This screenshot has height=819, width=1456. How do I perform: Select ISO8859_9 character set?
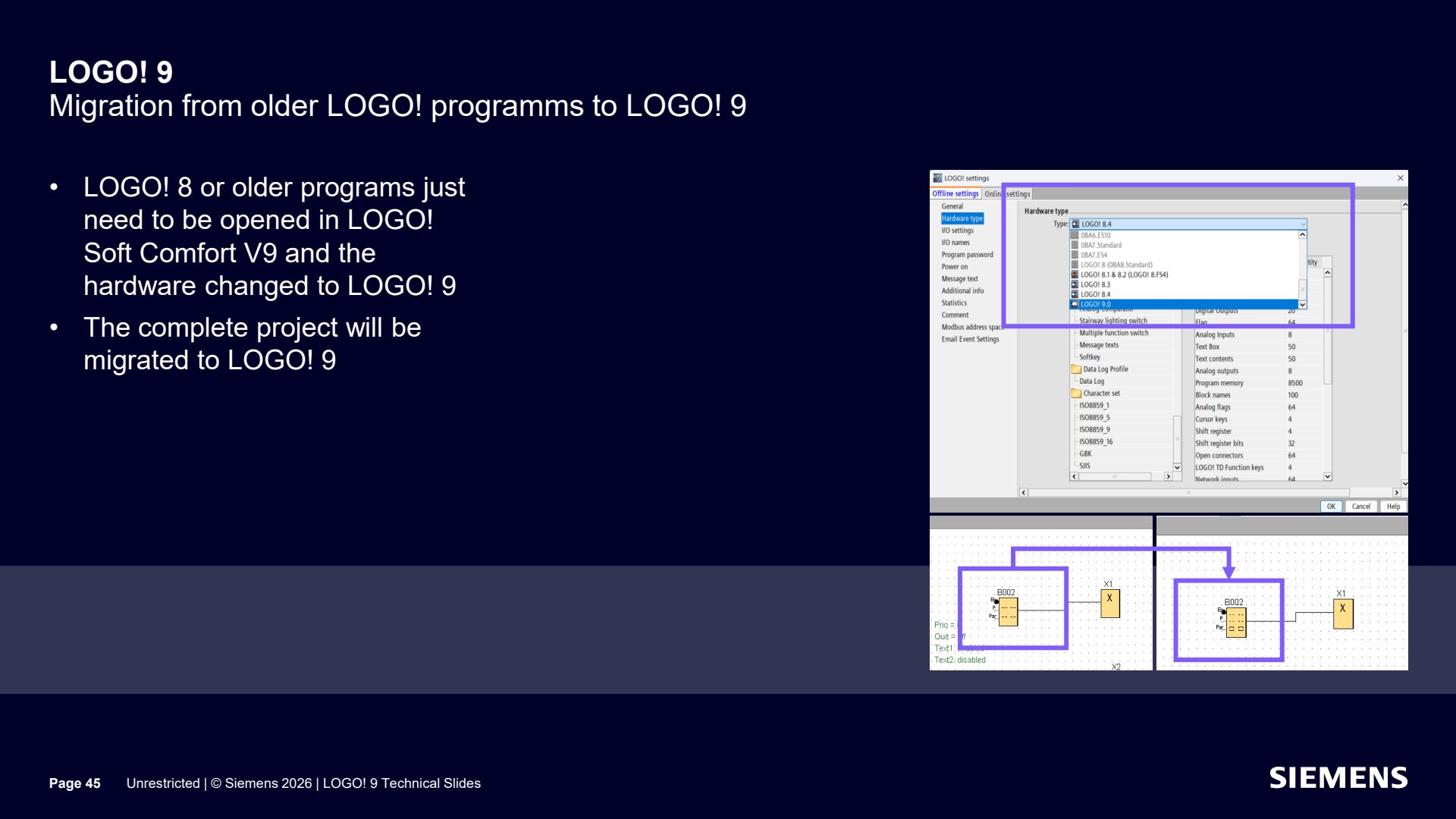[x=1094, y=430]
